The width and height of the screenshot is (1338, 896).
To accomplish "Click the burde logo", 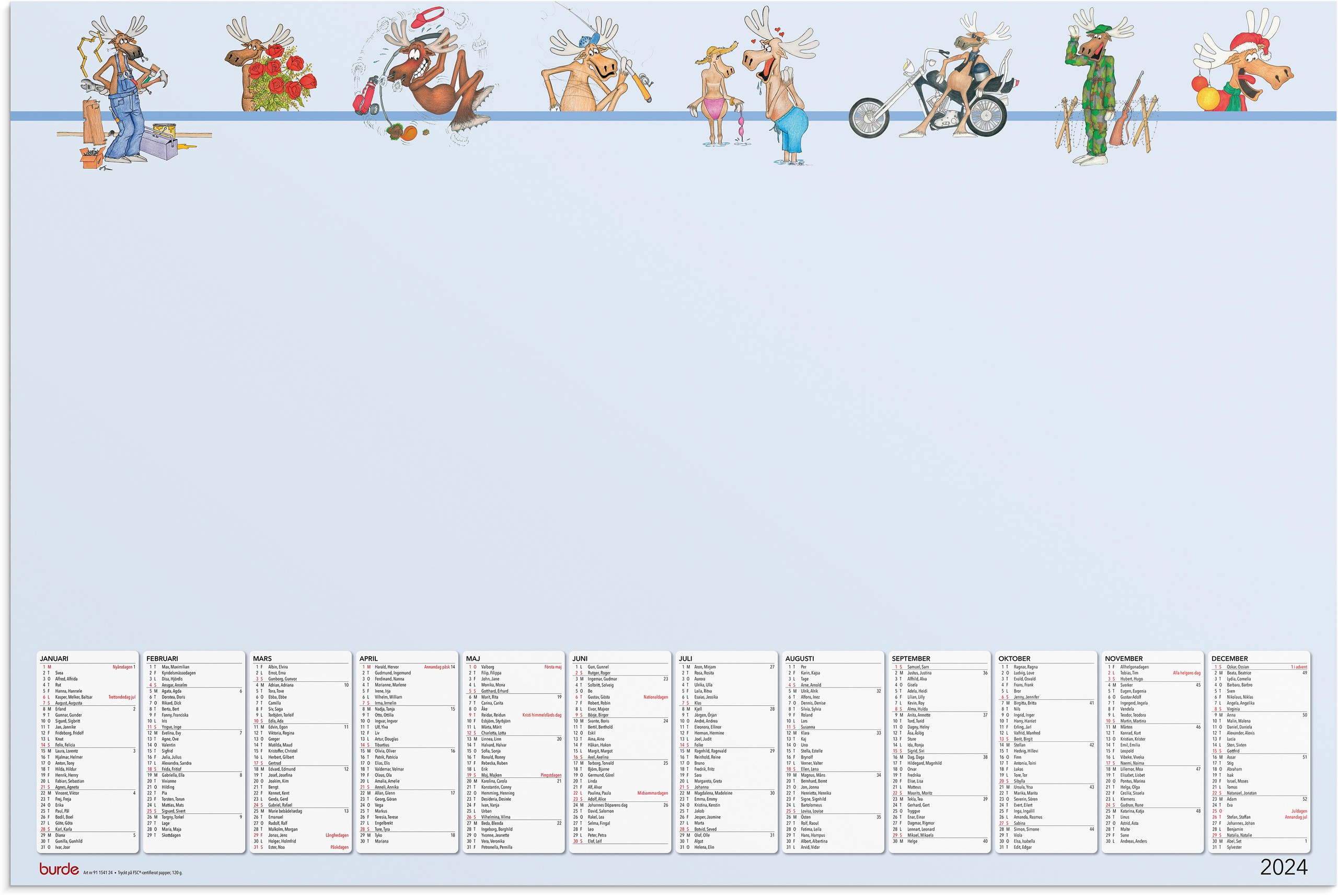I will (x=59, y=869).
